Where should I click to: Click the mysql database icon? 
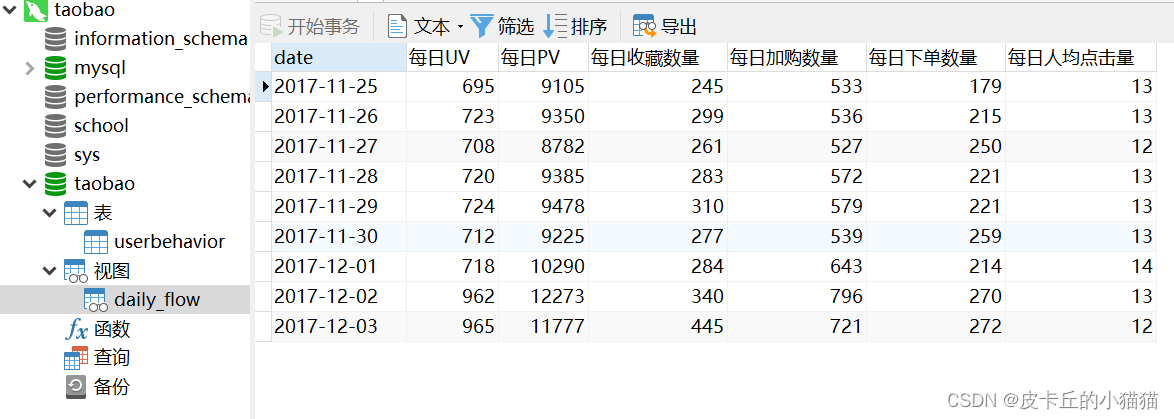55,68
